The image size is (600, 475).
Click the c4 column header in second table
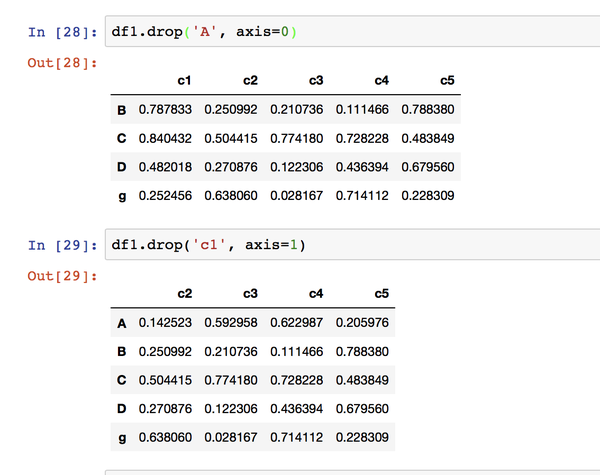315,294
